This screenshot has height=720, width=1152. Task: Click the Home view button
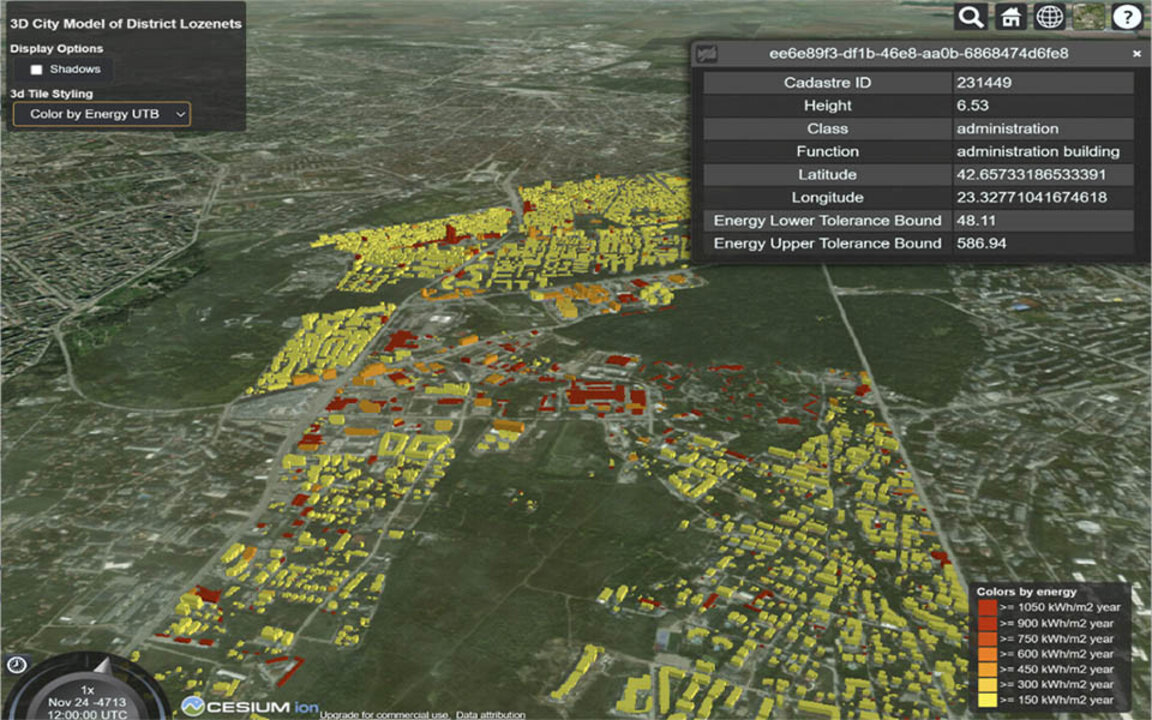(x=1011, y=17)
